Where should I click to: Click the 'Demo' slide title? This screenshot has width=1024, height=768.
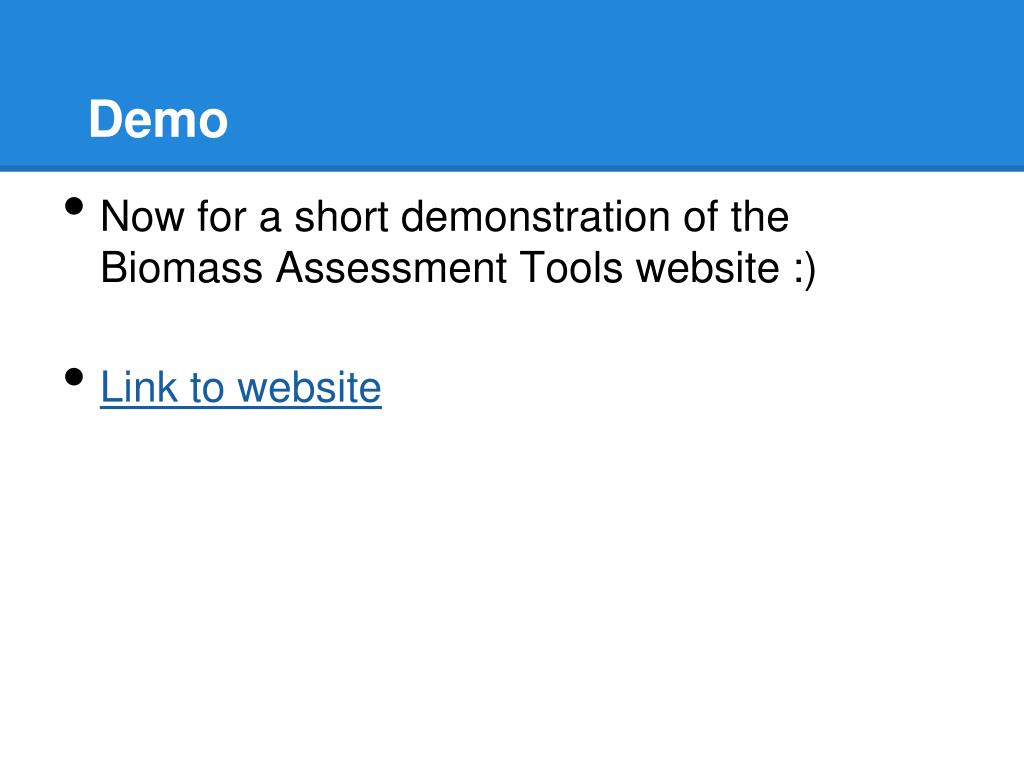(x=158, y=119)
